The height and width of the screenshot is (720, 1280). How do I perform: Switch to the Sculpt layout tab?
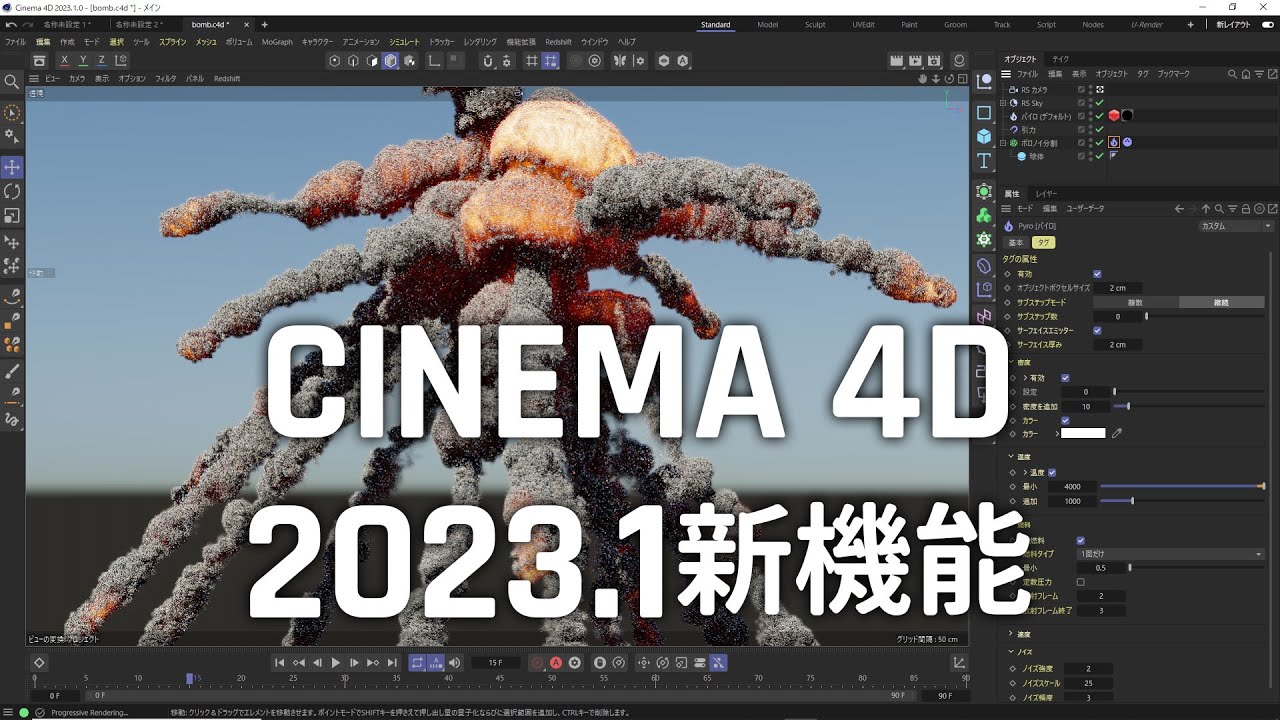[x=815, y=24]
